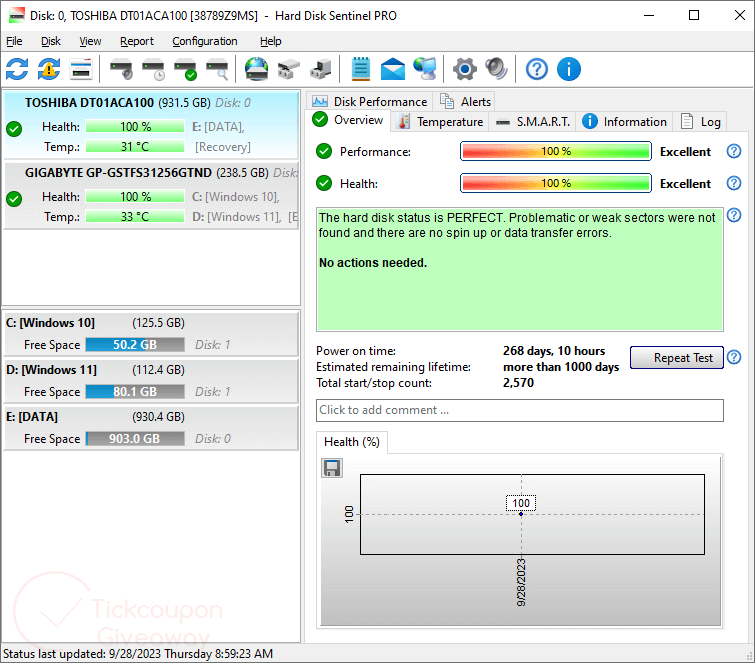The width and height of the screenshot is (755, 663).
Task: Click the help icon beside Performance rating
Action: click(x=733, y=152)
